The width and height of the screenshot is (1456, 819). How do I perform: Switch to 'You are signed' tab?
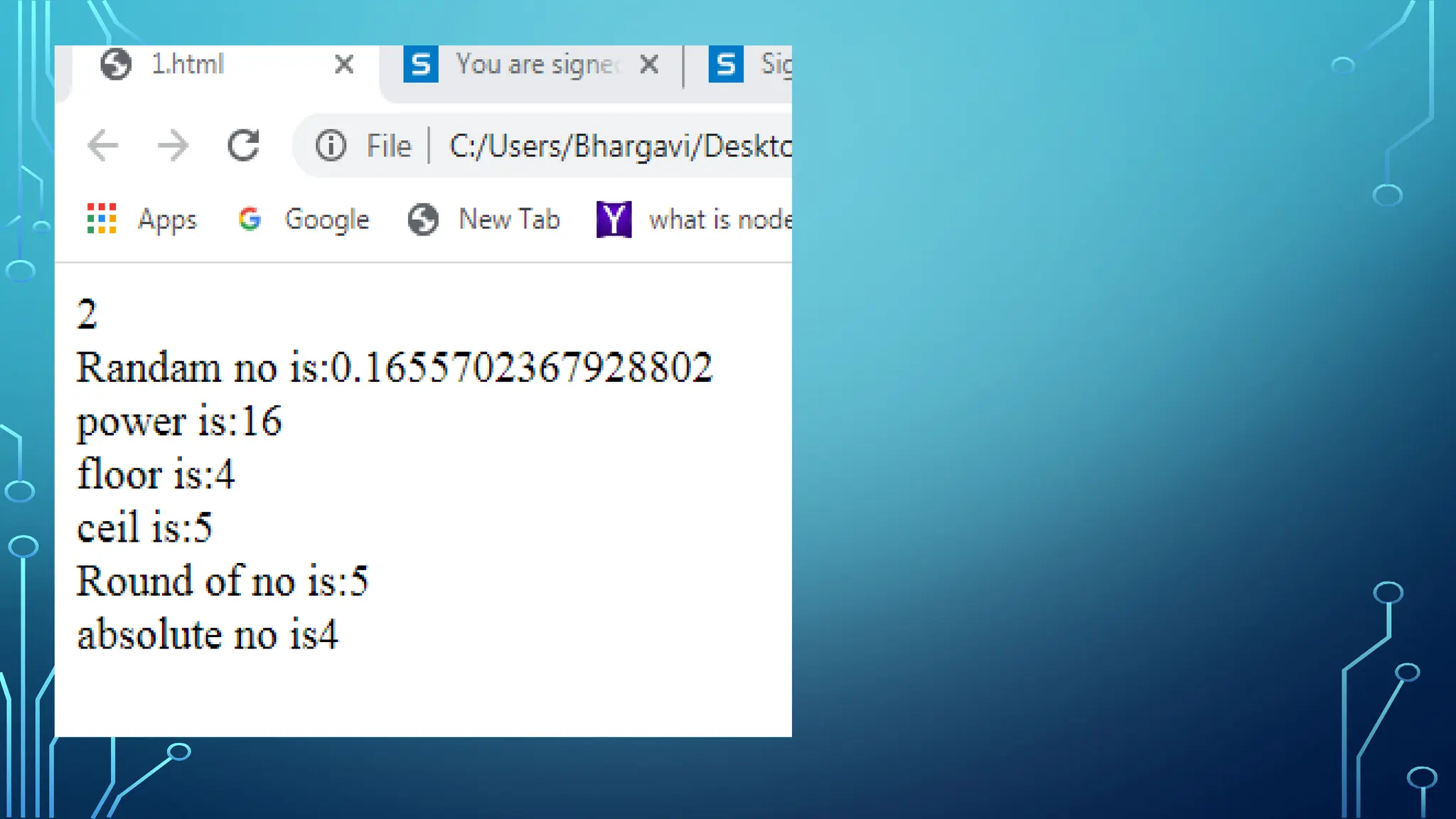tap(537, 65)
